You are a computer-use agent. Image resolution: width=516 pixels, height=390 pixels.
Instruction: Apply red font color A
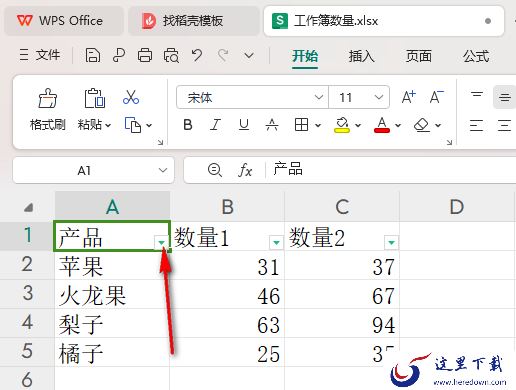(382, 125)
